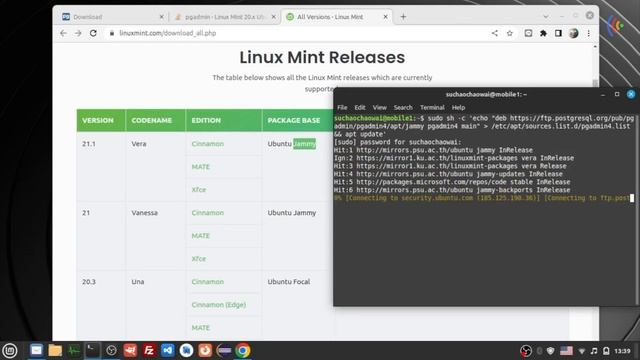Share this page via Chrome share icon
640x360 pixels.
click(x=495, y=33)
